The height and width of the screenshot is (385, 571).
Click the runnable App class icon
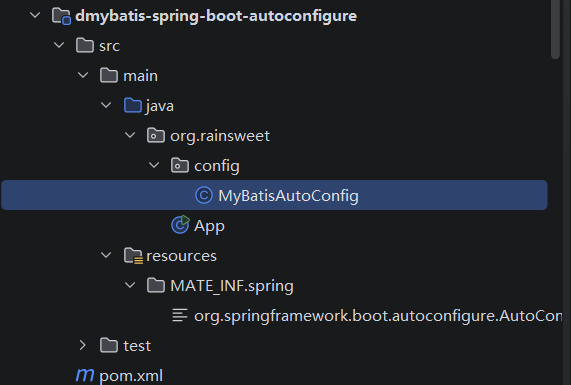(180, 225)
